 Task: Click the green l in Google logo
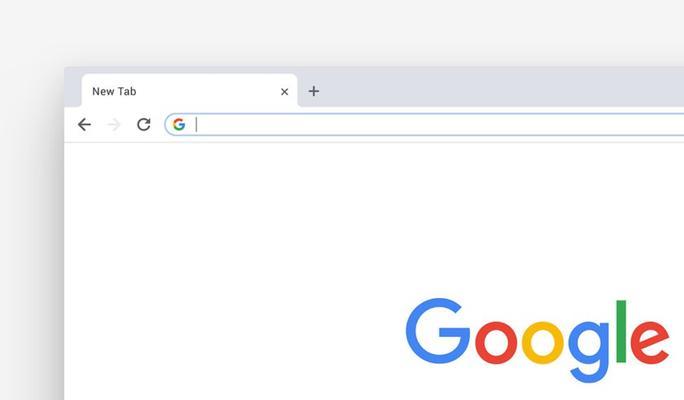click(x=621, y=332)
